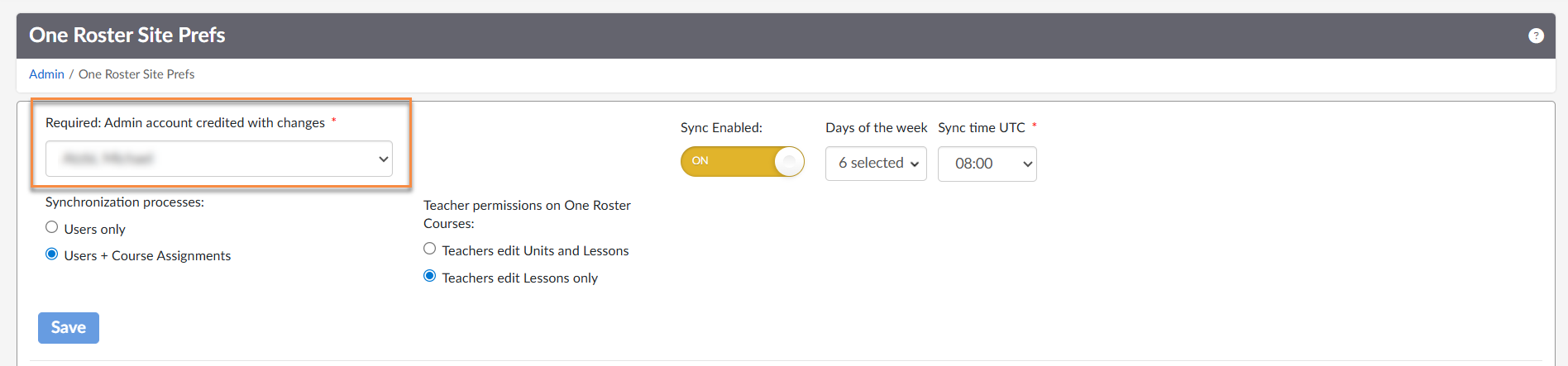Click the One Roster Site Prefs page title

click(127, 36)
